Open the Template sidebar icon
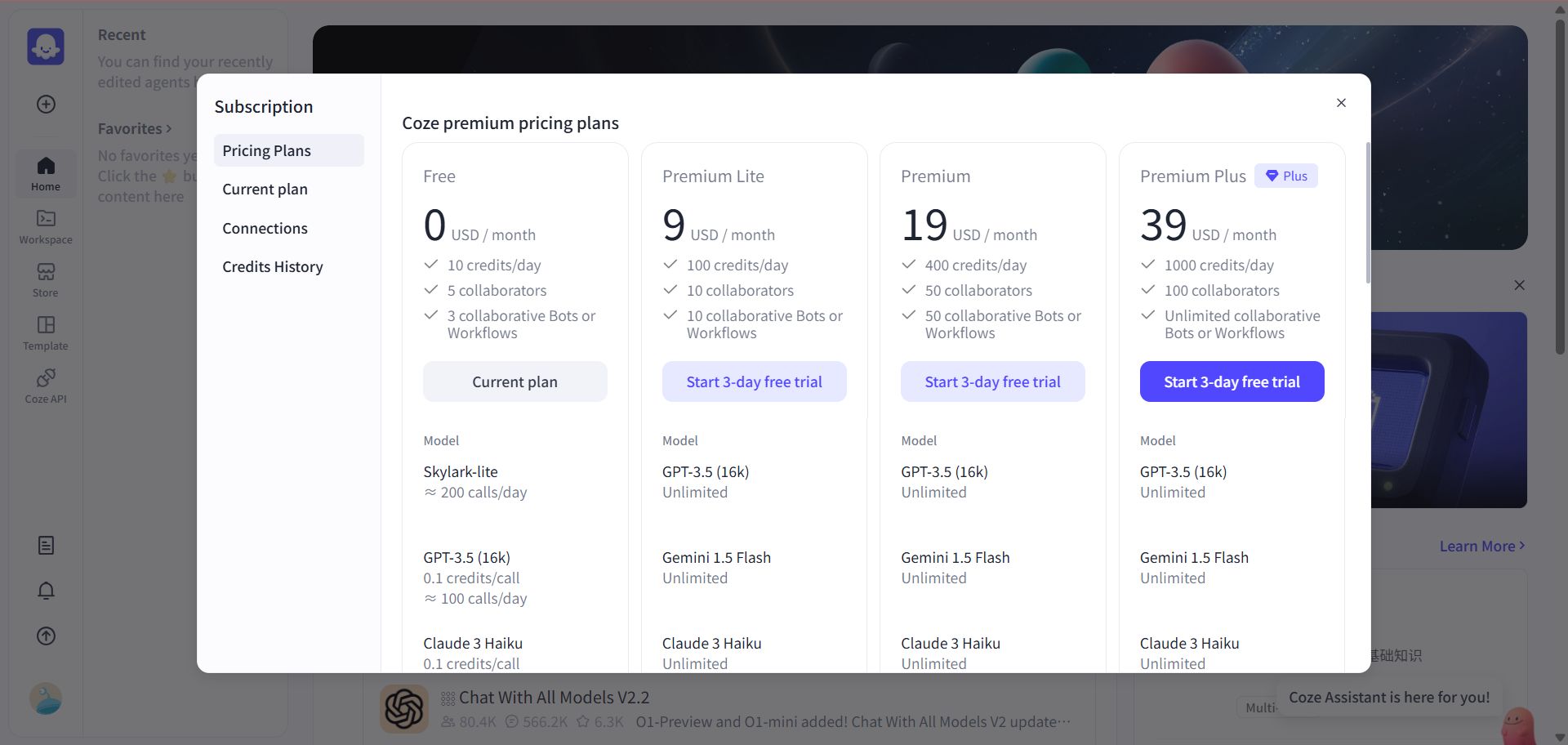The image size is (1568, 745). point(46,333)
